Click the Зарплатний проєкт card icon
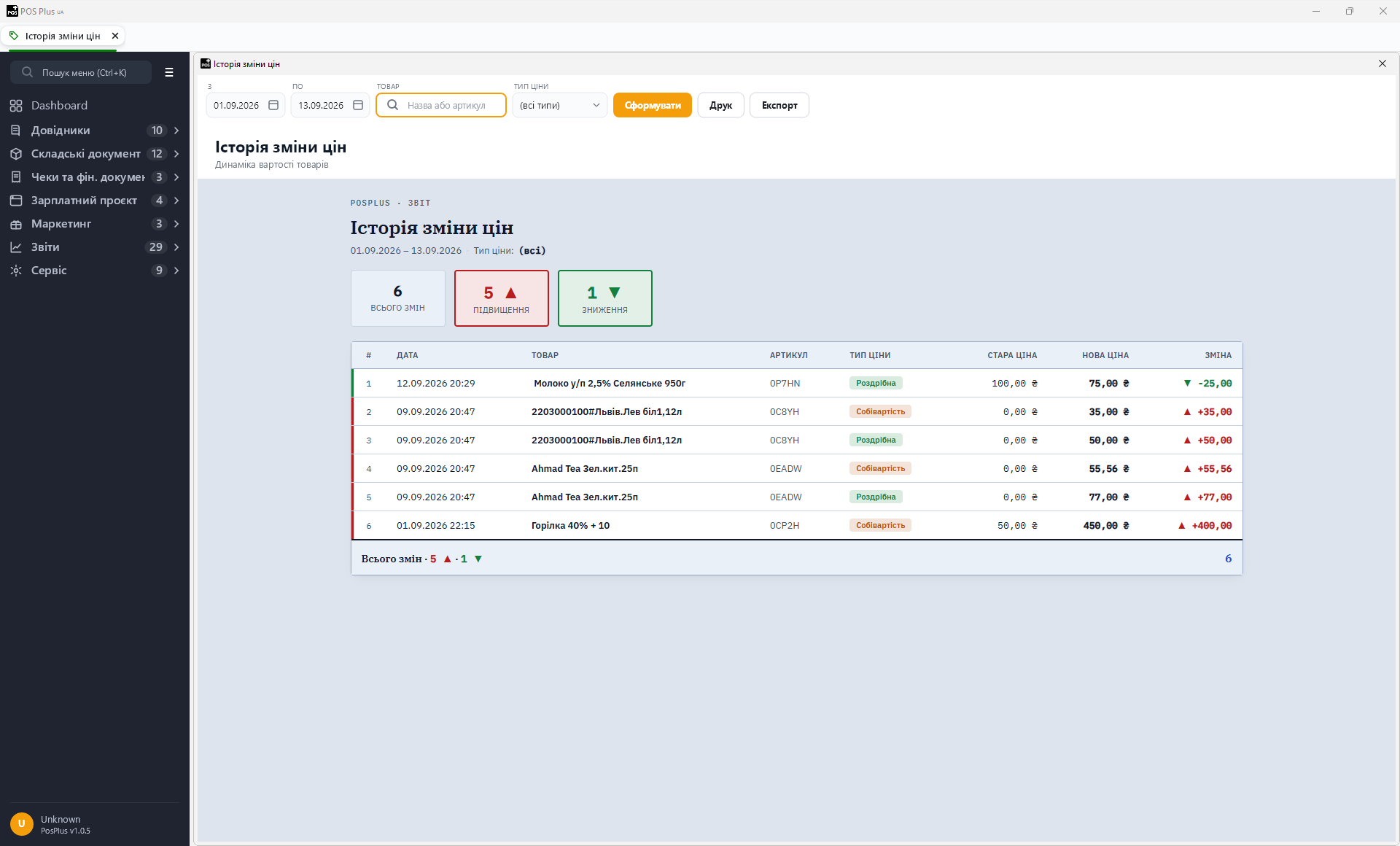 (x=16, y=201)
